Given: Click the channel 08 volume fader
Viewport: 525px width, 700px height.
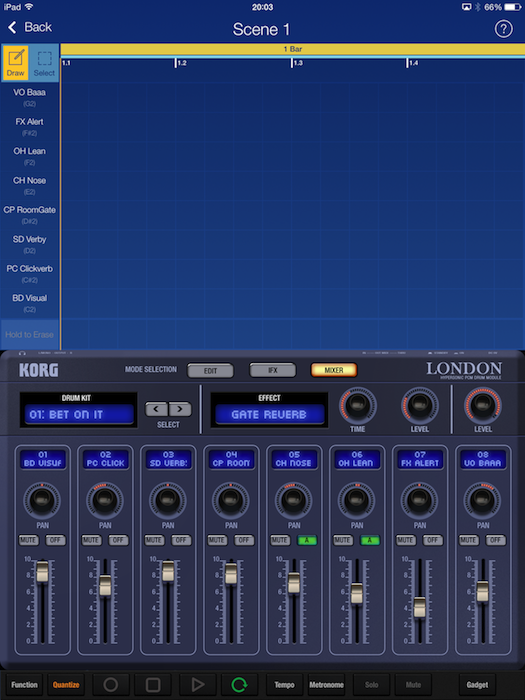Looking at the screenshot, I should coord(483,591).
